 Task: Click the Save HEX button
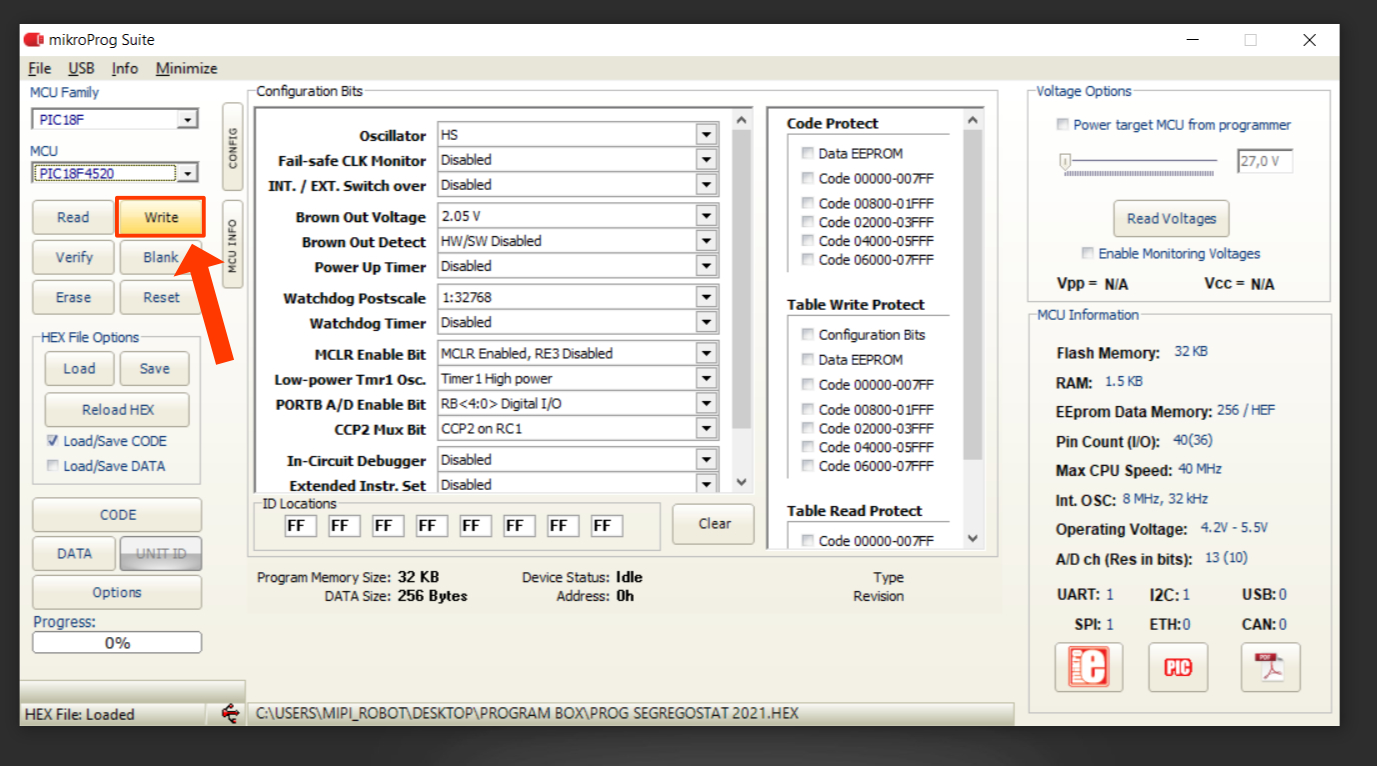coord(154,368)
